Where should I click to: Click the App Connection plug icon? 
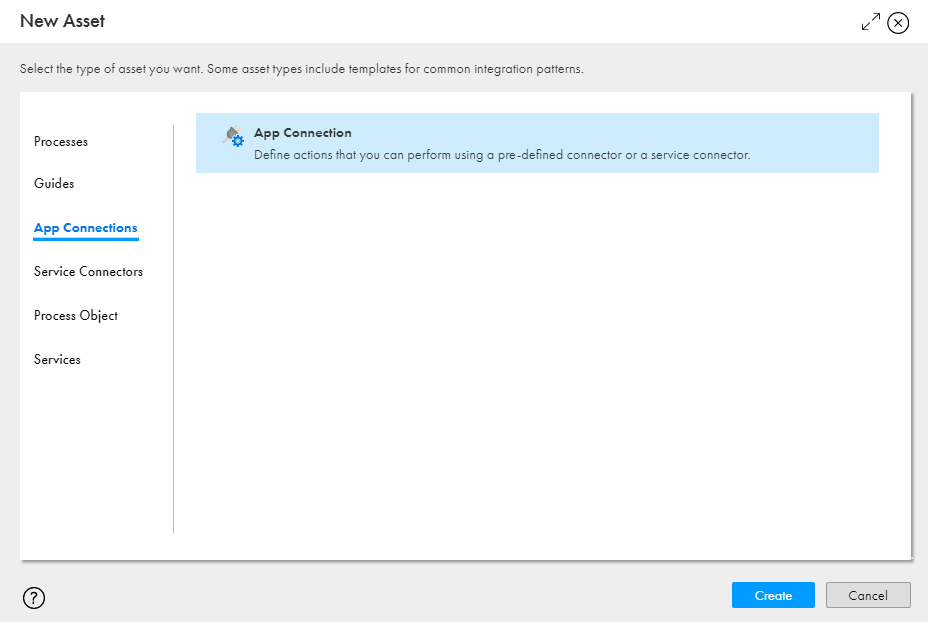click(233, 136)
